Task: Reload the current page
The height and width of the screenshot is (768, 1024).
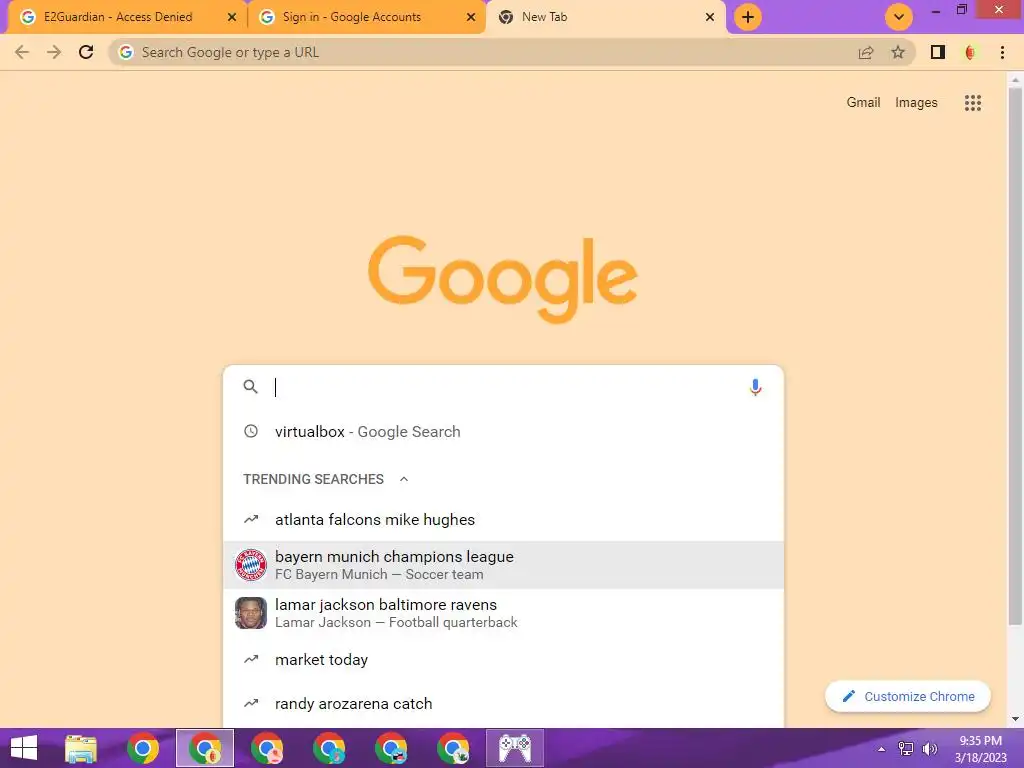Action: point(86,52)
